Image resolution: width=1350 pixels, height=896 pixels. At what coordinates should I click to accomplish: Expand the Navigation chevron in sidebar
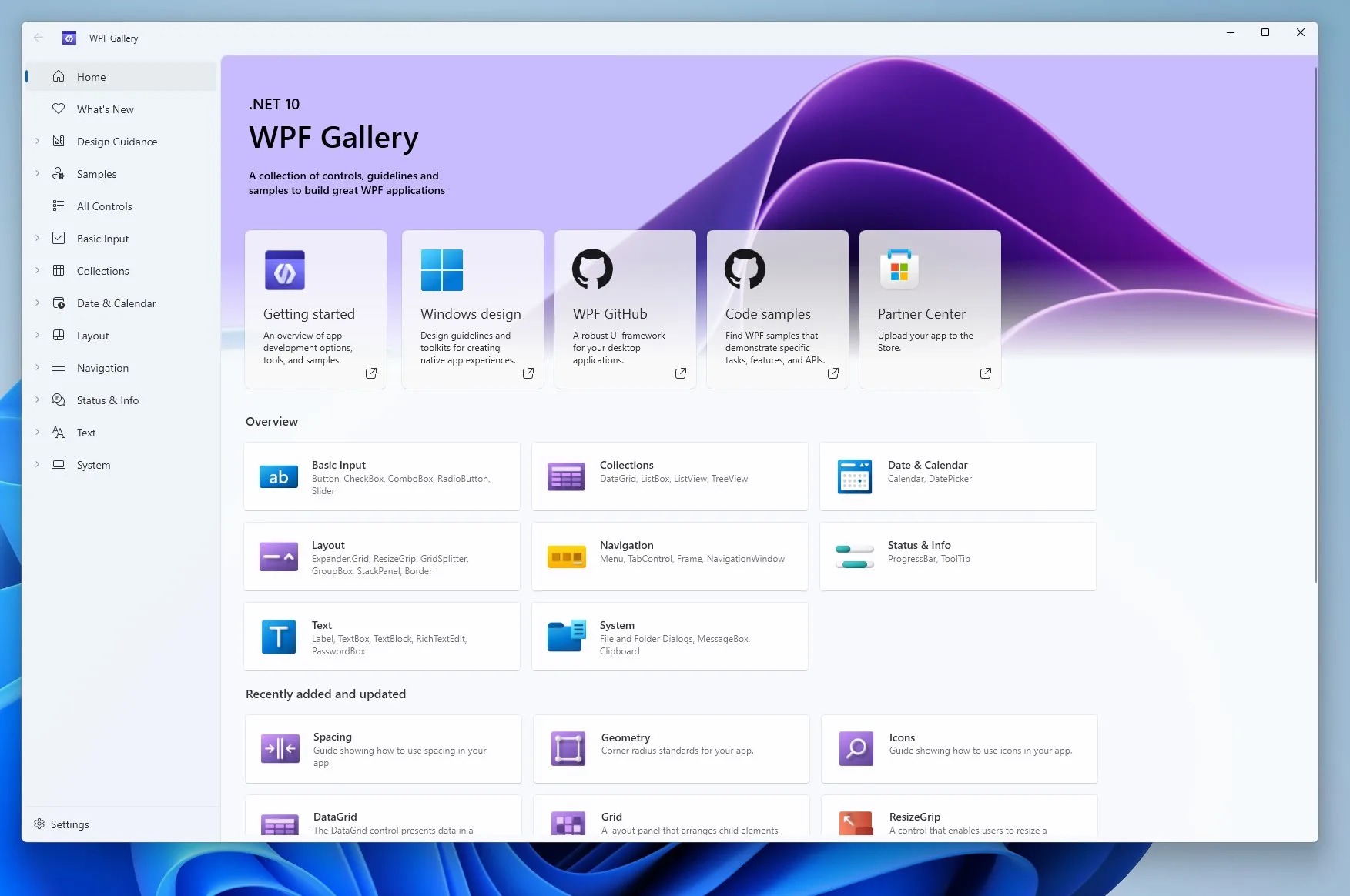pyautogui.click(x=37, y=367)
